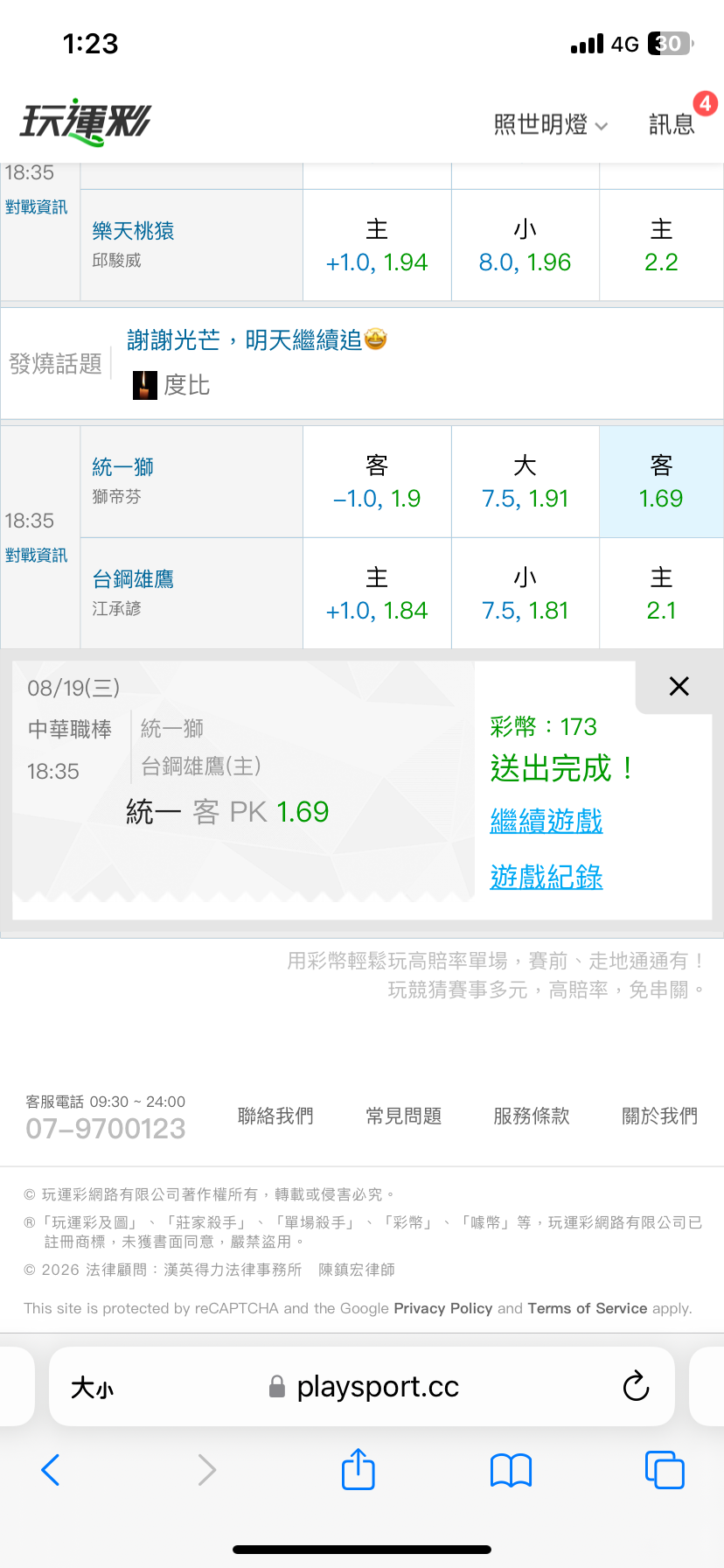Viewport: 724px width, 1568px height.
Task: Select 樂天桃猿 主 2.2 moneyline
Action: (x=661, y=246)
